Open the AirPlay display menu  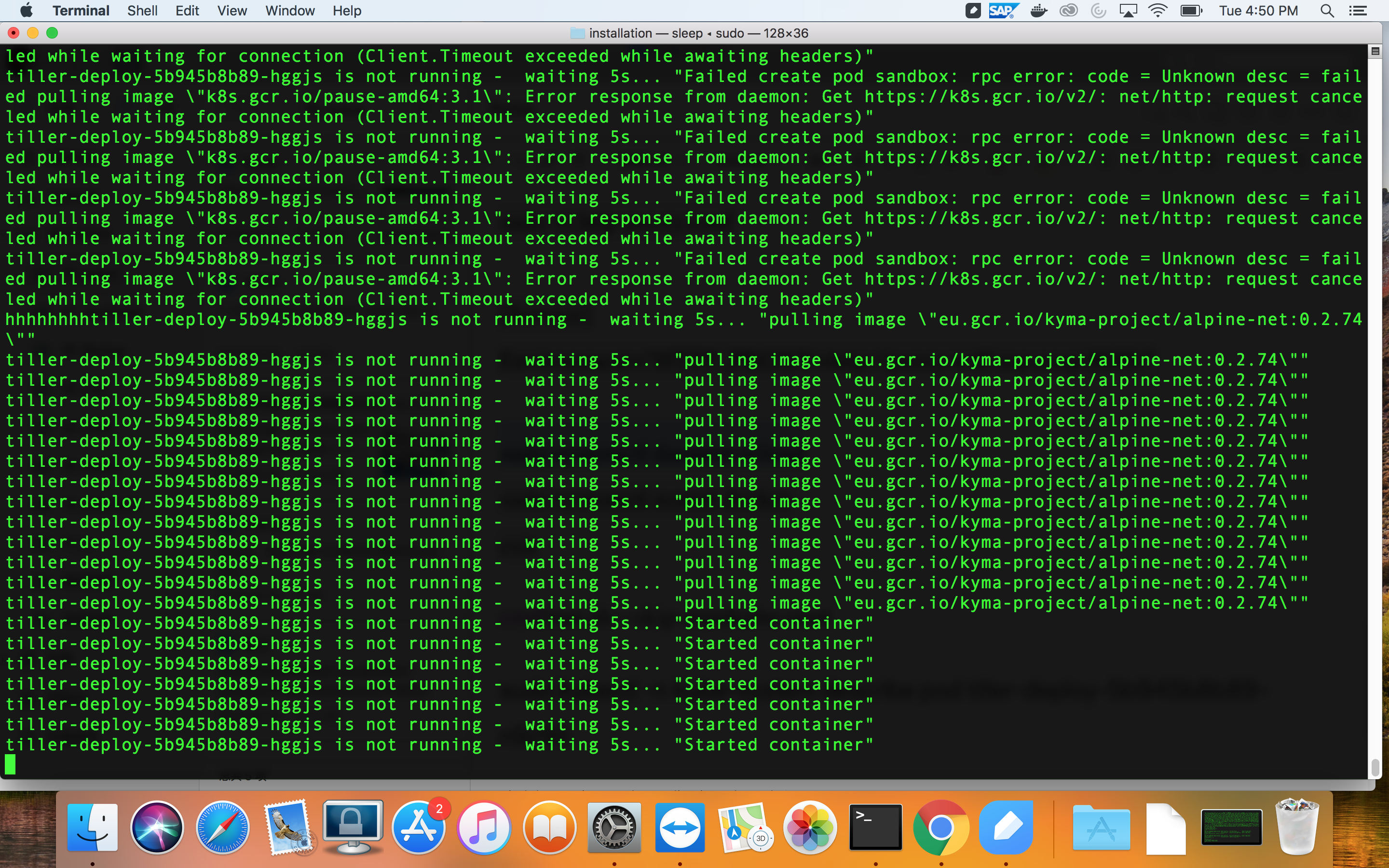(x=1128, y=11)
